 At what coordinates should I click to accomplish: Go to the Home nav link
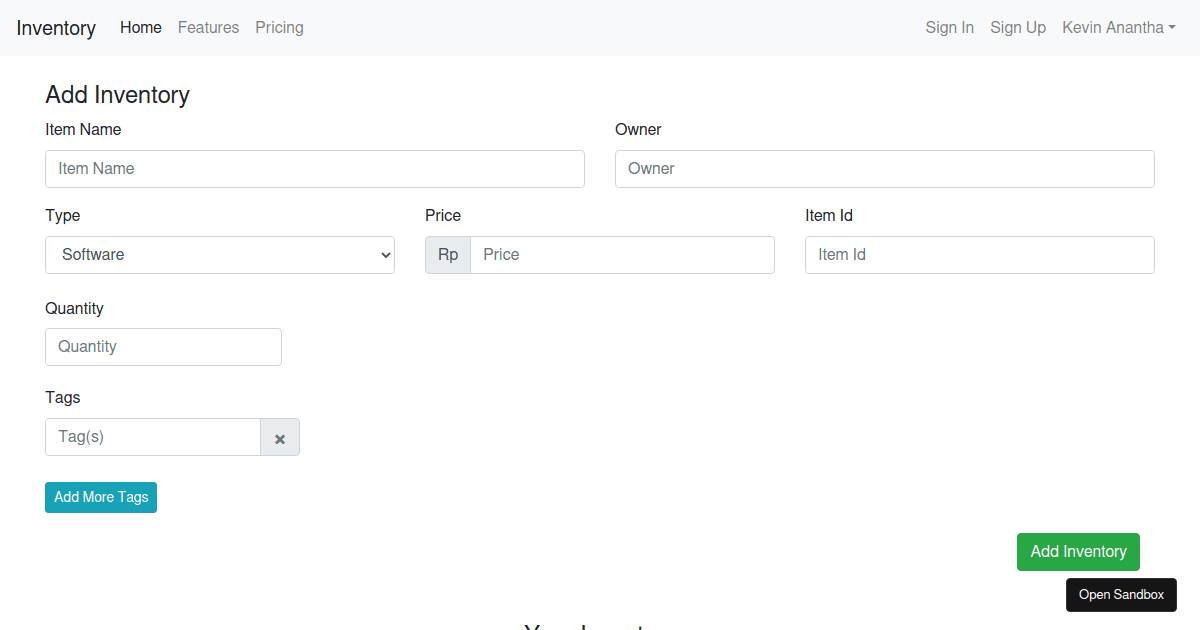[x=141, y=28]
